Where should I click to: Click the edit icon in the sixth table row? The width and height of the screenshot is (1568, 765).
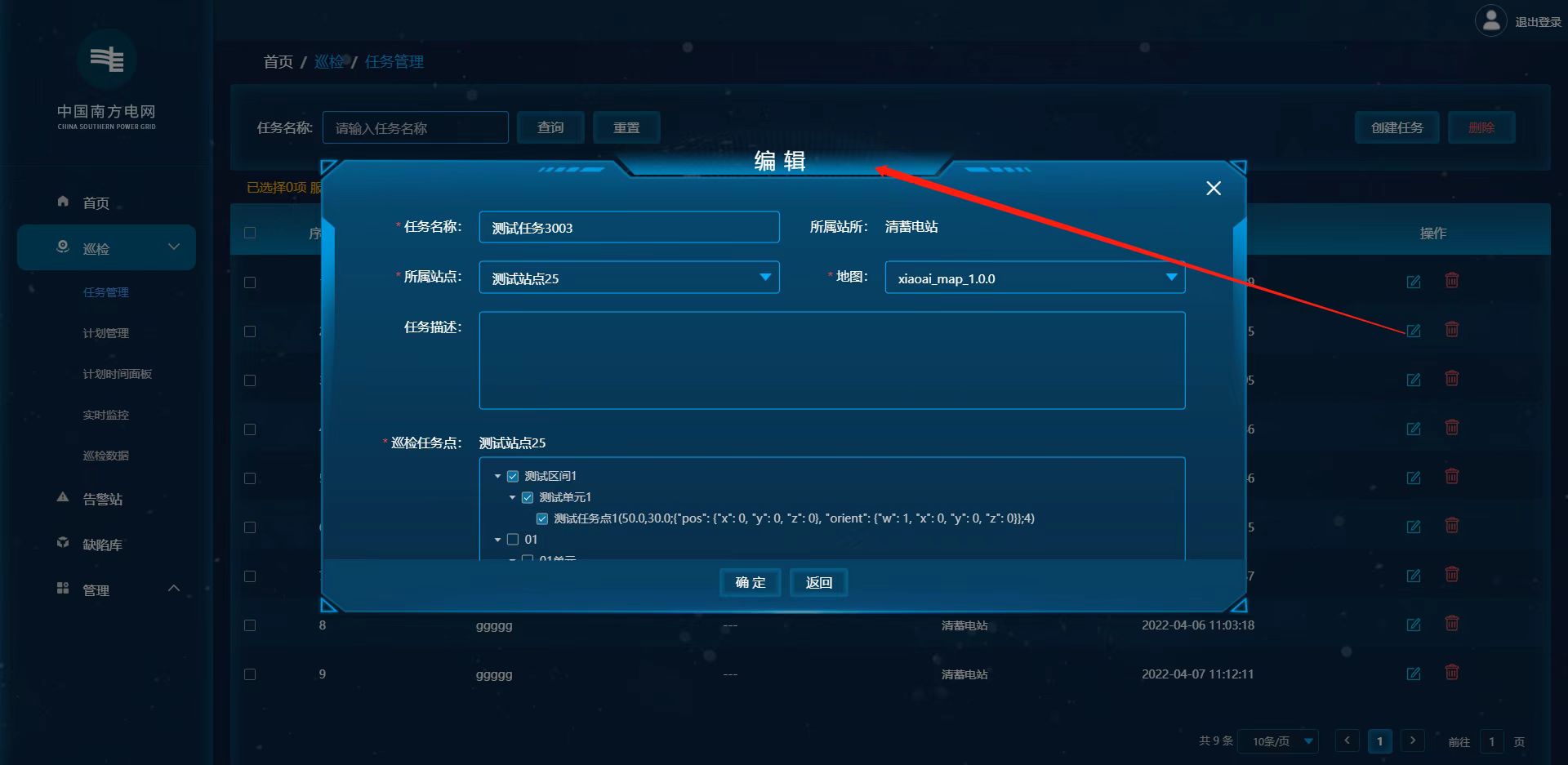coord(1413,527)
